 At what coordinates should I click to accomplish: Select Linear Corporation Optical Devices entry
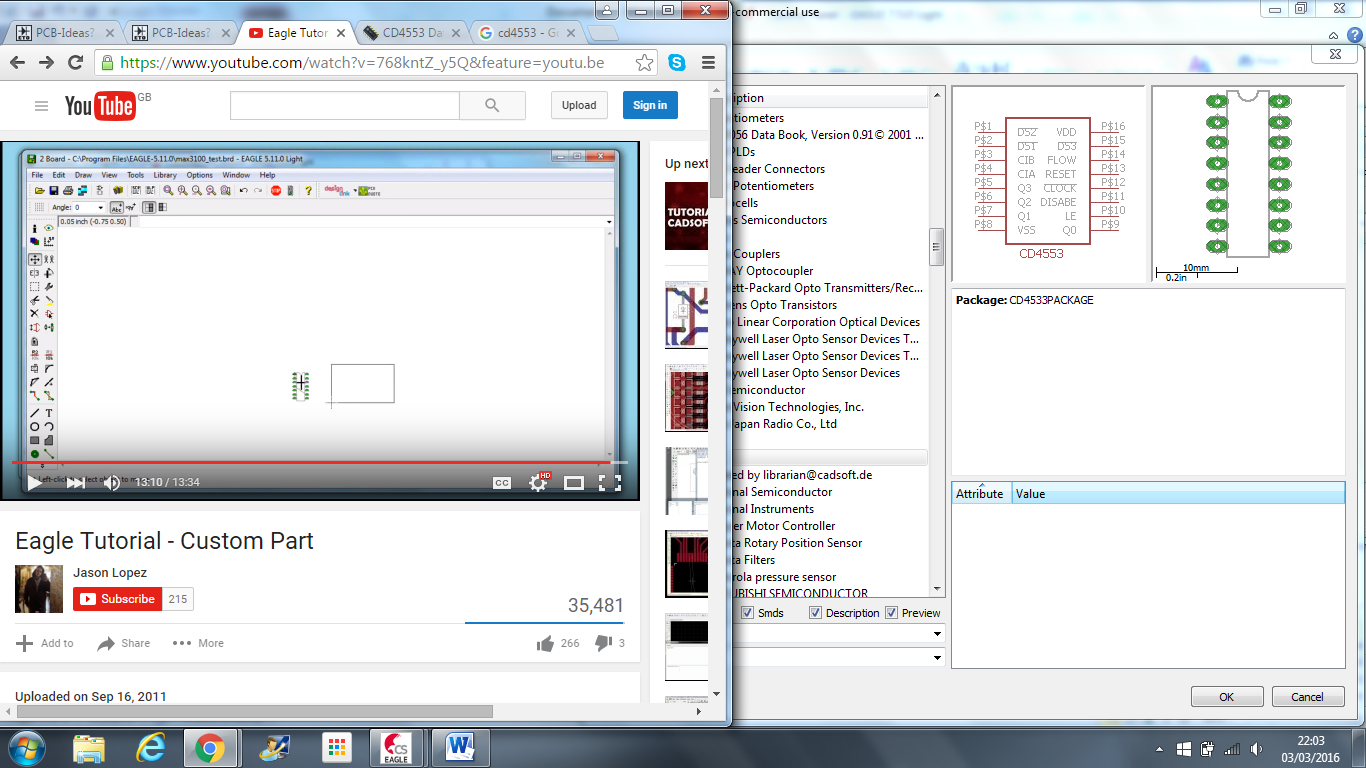coord(828,322)
